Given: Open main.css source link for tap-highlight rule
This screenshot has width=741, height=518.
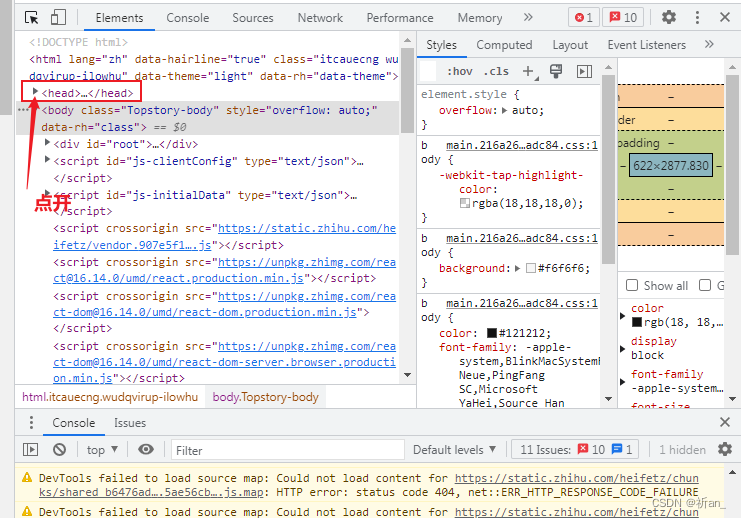Looking at the screenshot, I should [522, 145].
